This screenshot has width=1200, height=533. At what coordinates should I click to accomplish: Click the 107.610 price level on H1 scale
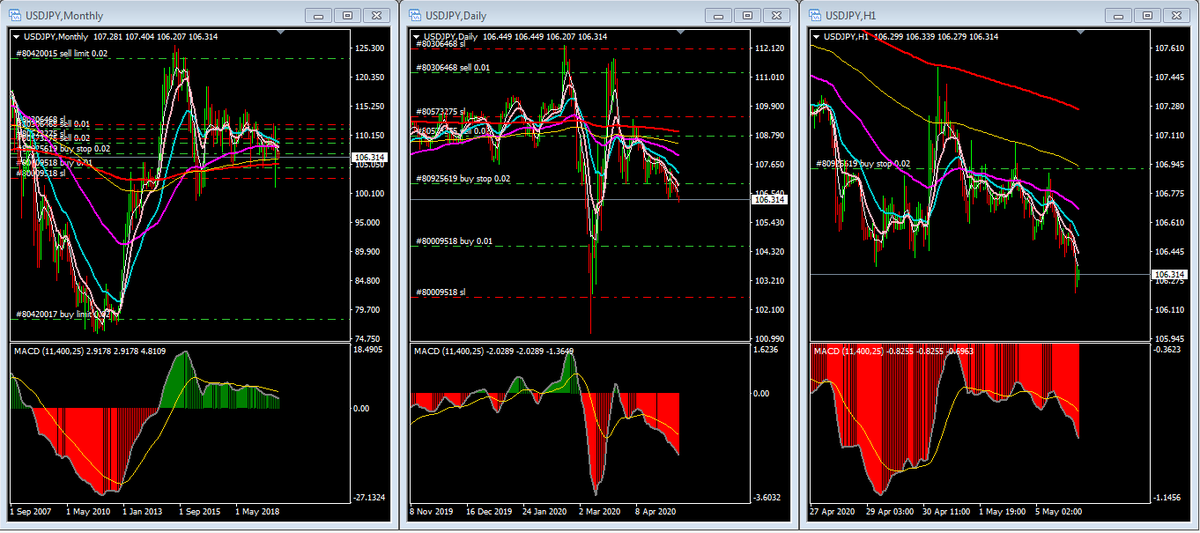click(x=1171, y=48)
